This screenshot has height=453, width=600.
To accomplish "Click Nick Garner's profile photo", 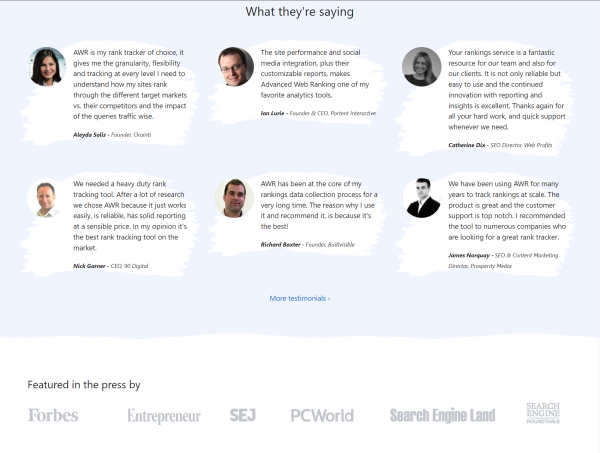I will (x=48, y=198).
